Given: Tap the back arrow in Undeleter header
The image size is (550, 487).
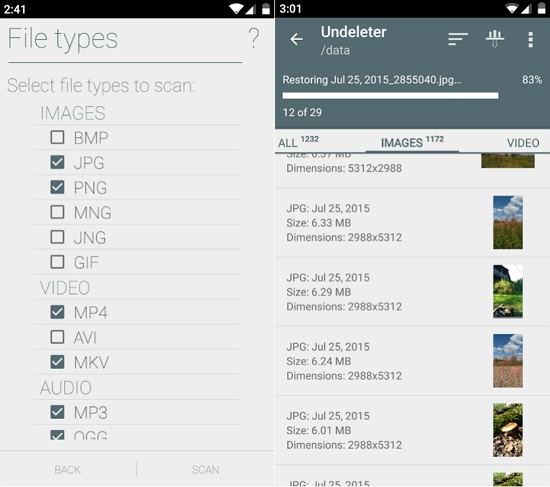Looking at the screenshot, I should click(296, 39).
